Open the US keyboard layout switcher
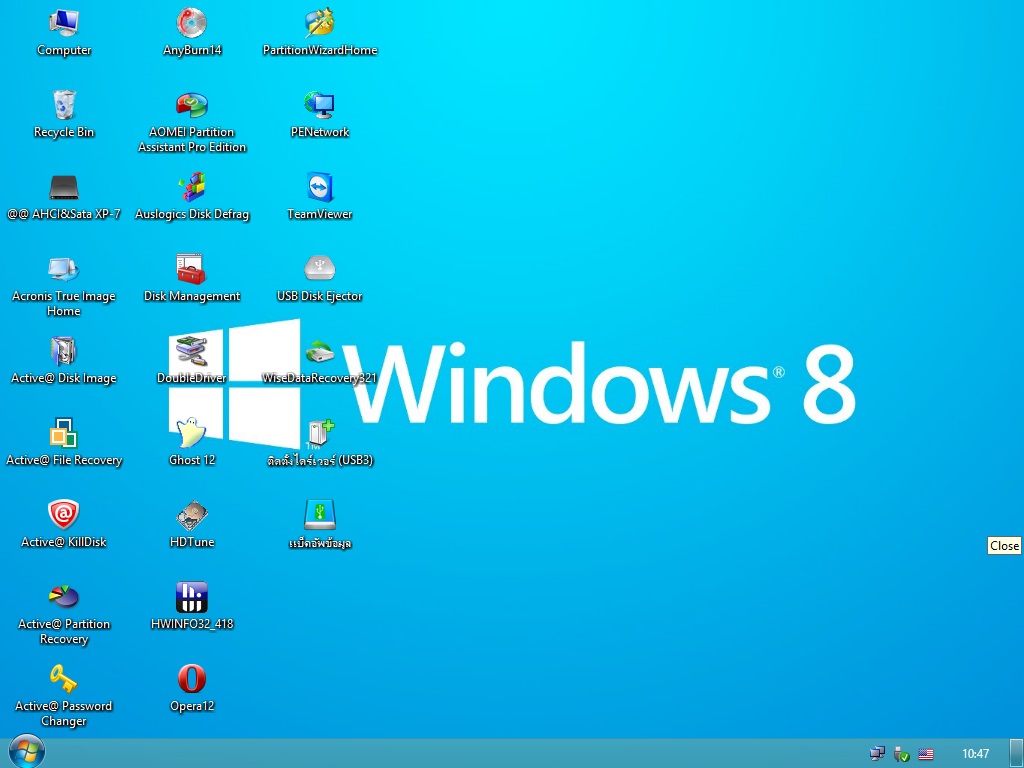The width and height of the screenshot is (1024, 768). 925,753
